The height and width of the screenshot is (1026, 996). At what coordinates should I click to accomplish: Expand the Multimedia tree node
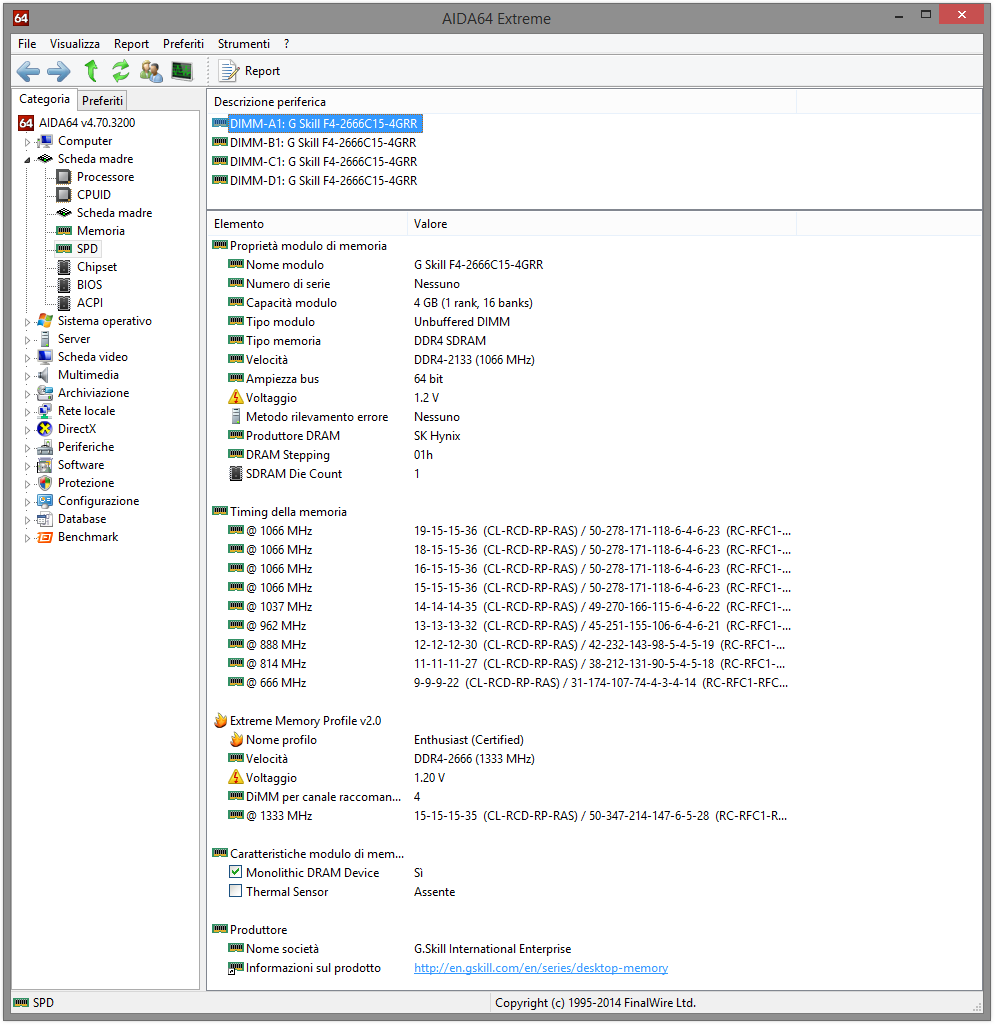(27, 376)
